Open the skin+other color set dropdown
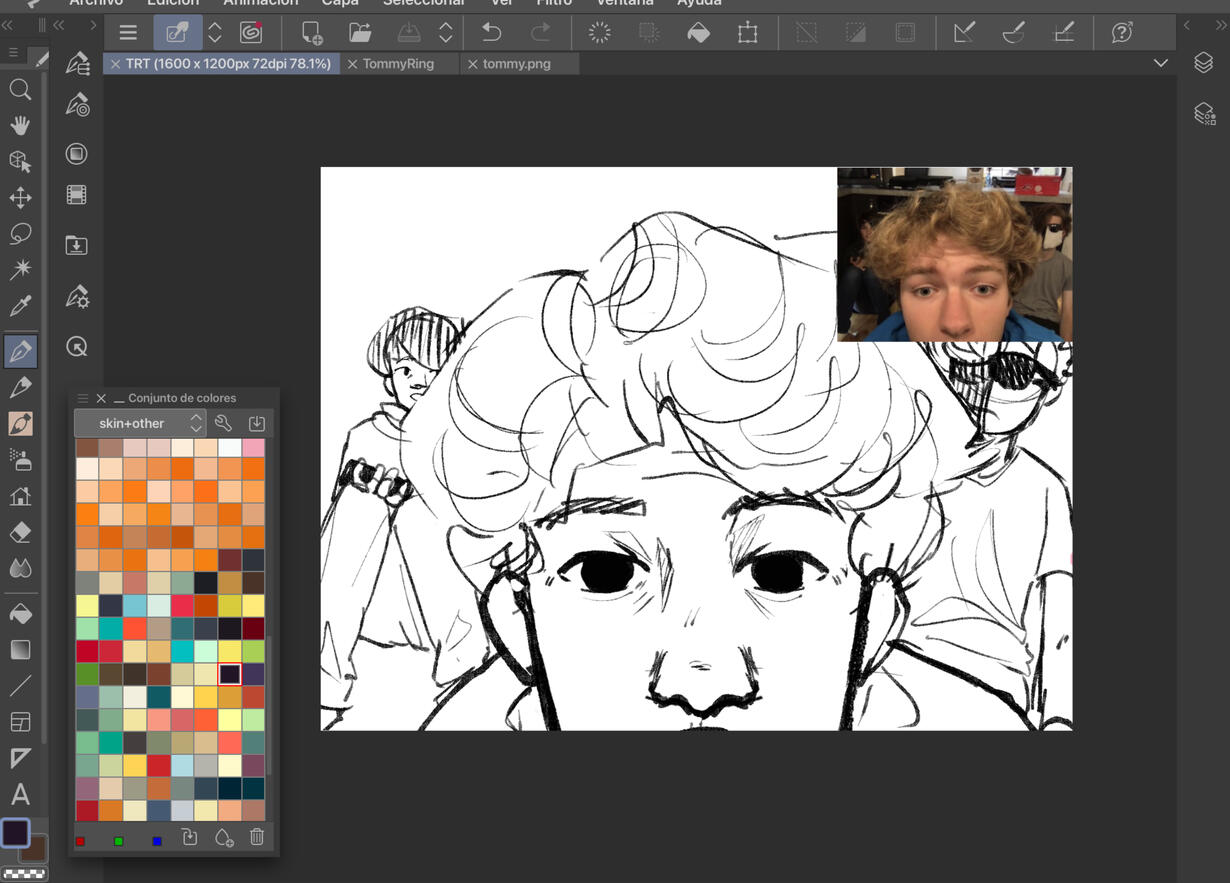Screen dimensions: 1230x883 (x=140, y=423)
